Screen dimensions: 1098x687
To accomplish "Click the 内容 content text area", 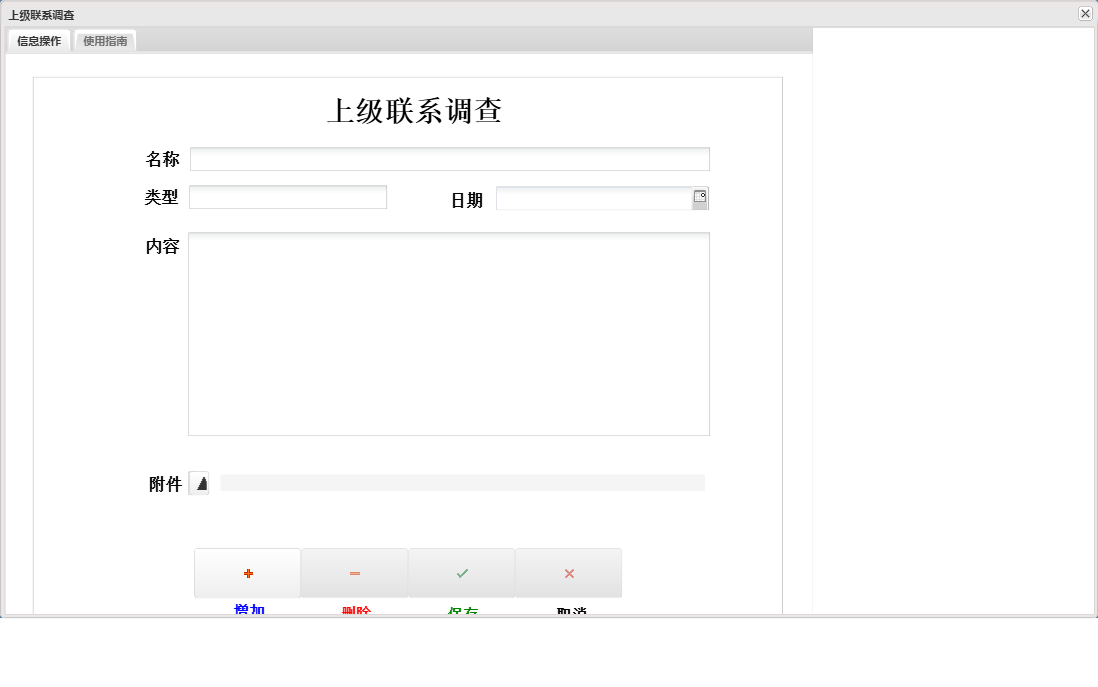I will coord(449,333).
